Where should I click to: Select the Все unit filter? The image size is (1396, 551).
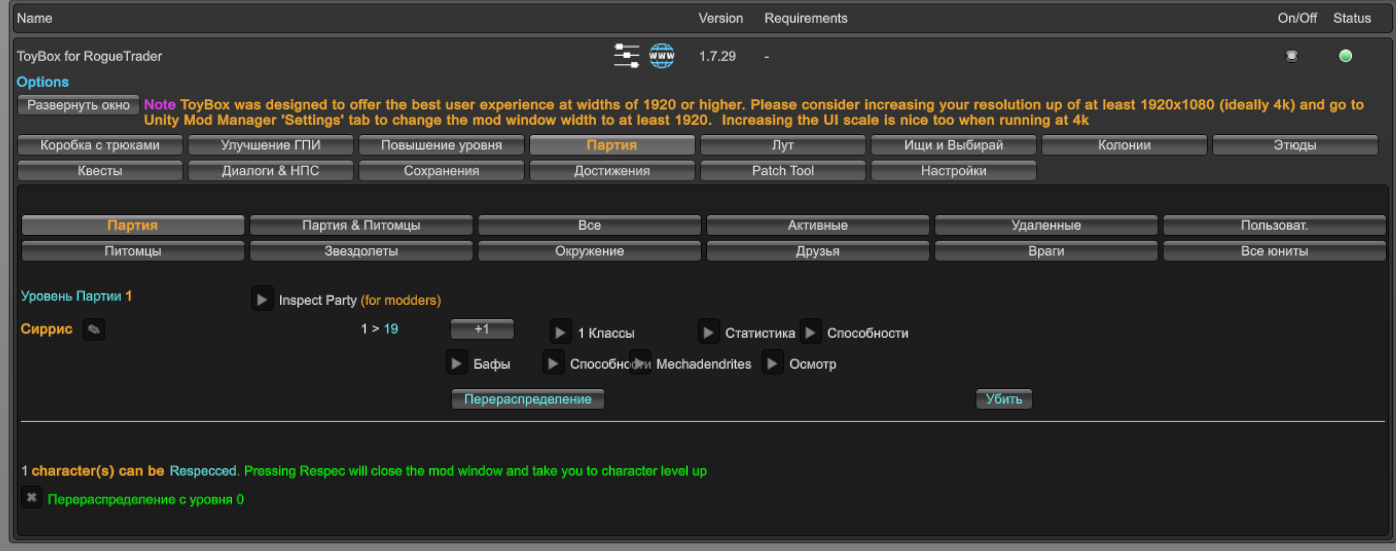click(x=589, y=225)
